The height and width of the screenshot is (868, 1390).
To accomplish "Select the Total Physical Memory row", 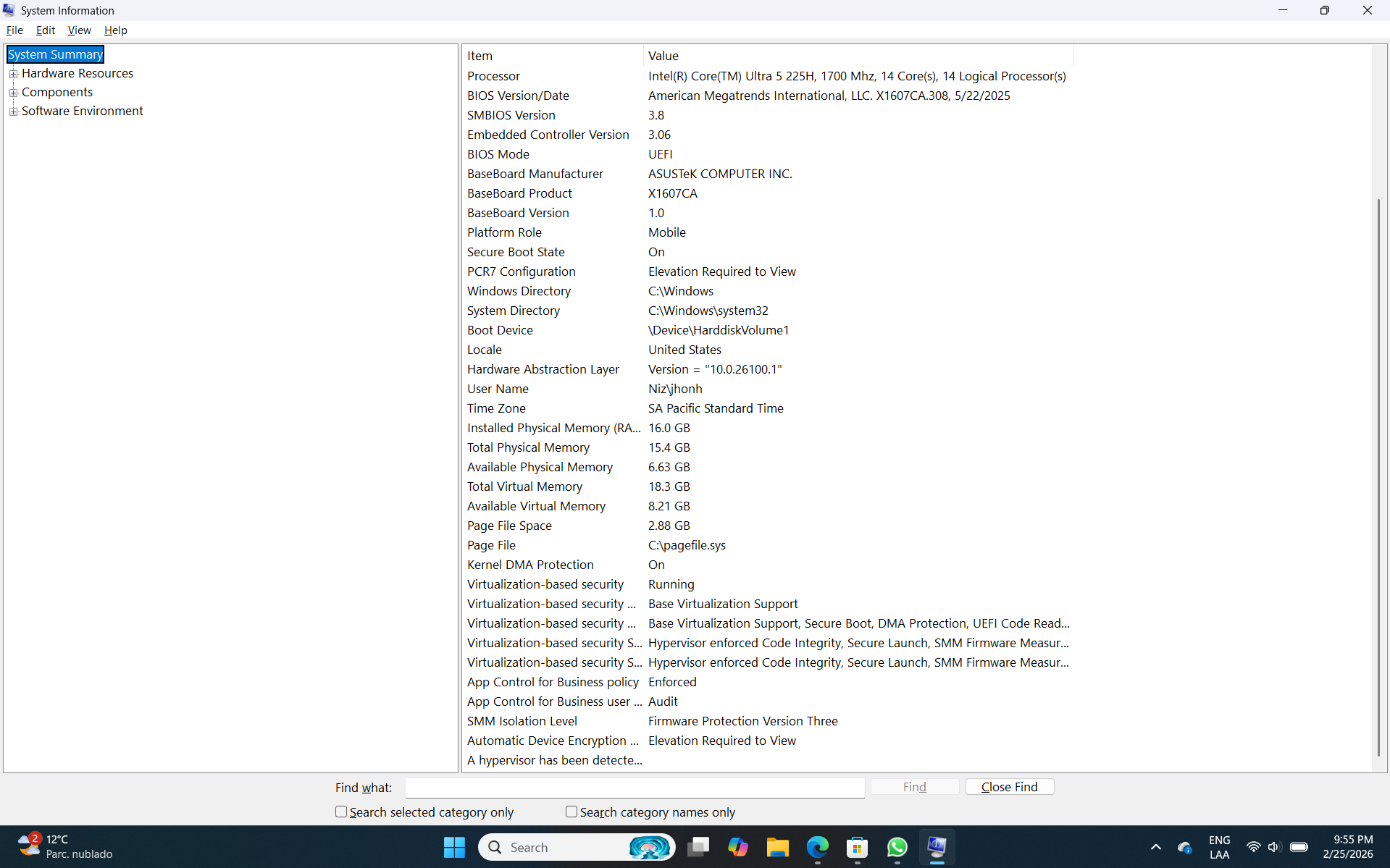I will (768, 447).
